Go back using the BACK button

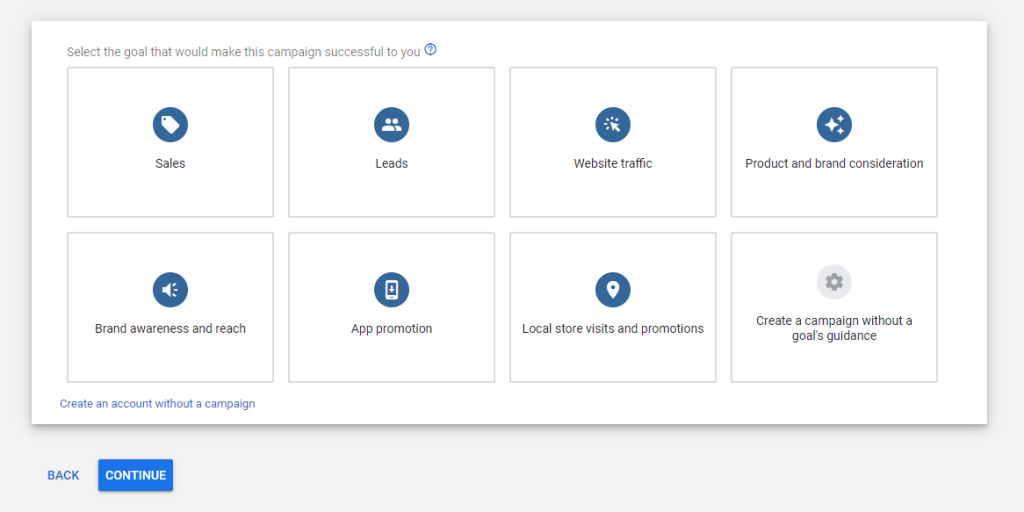[63, 475]
